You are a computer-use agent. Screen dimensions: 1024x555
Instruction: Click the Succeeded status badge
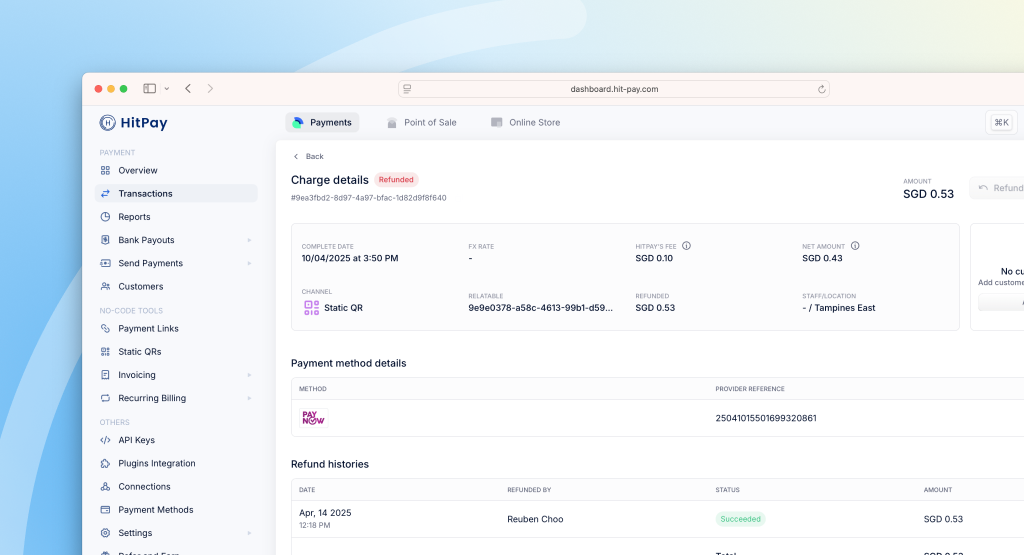(x=741, y=519)
